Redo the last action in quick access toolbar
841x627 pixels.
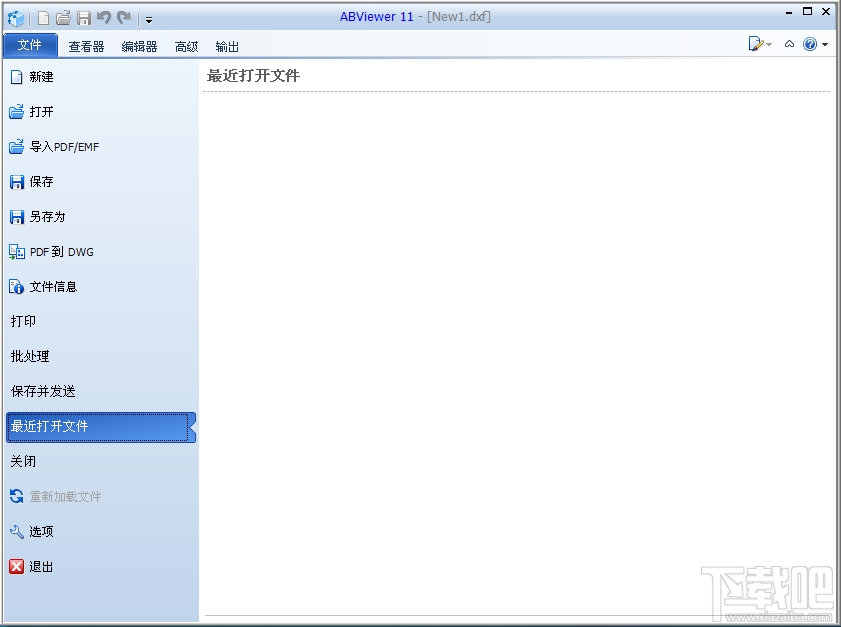click(x=122, y=18)
